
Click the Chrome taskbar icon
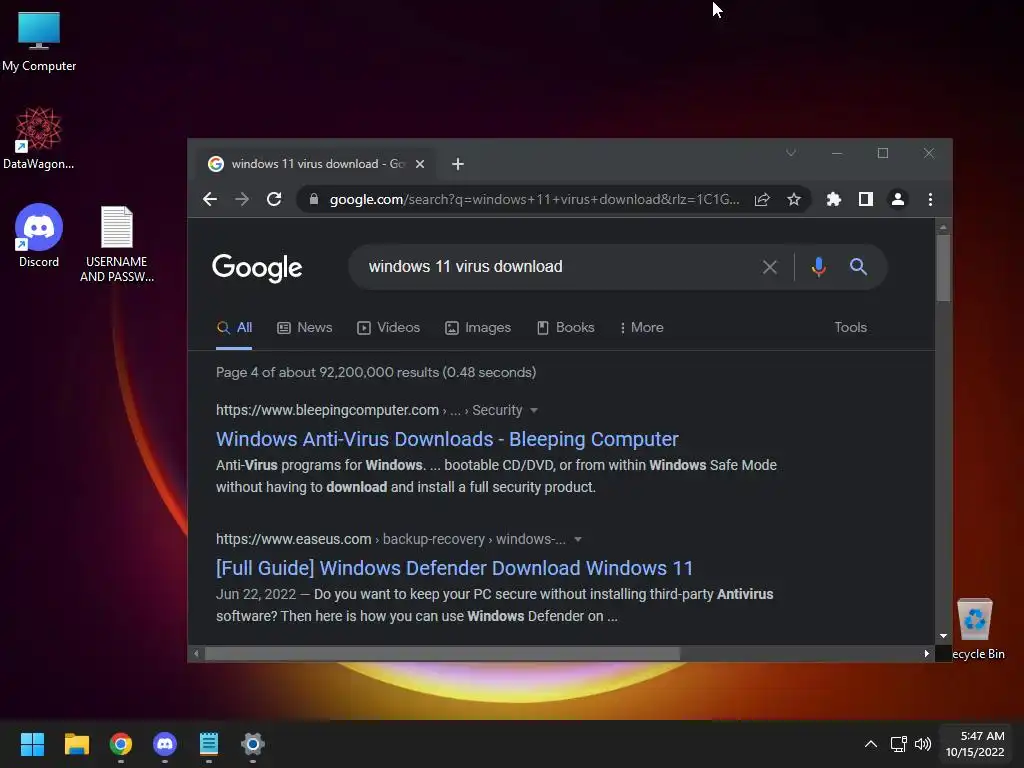[121, 744]
